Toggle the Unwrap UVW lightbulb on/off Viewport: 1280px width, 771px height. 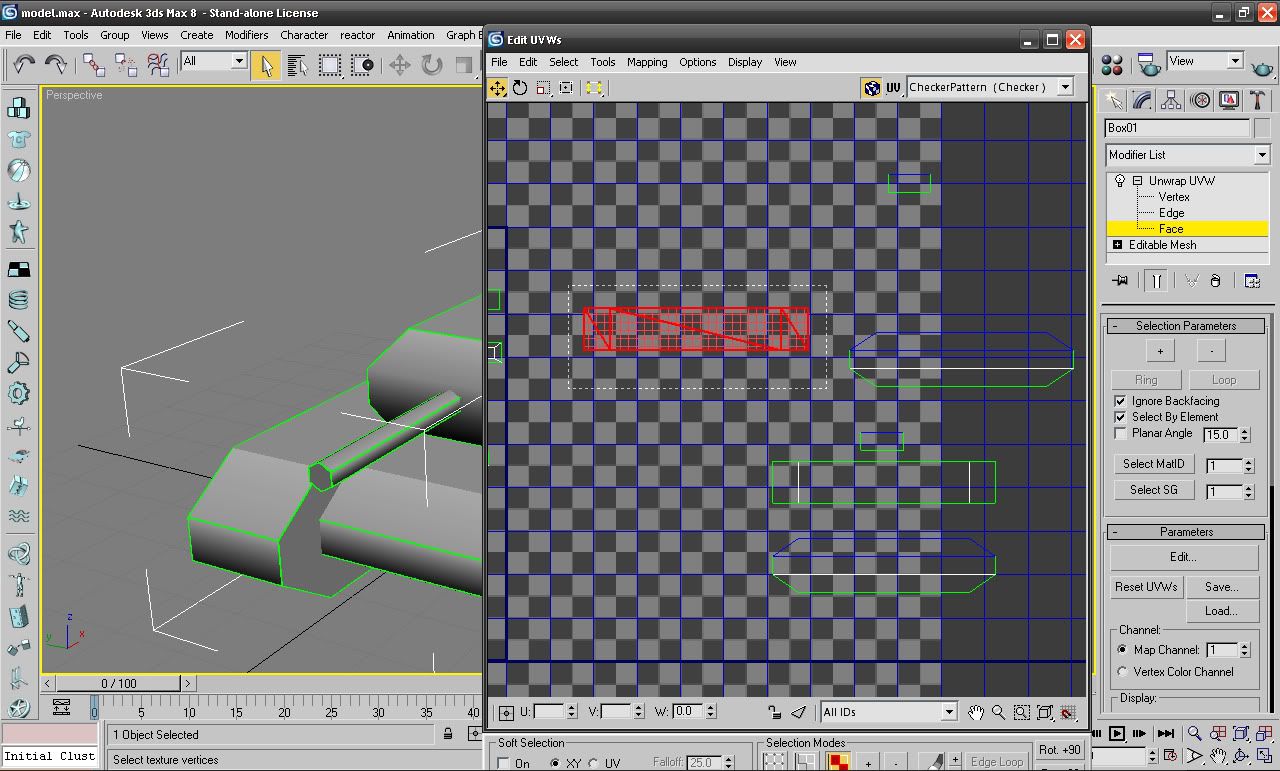1119,181
